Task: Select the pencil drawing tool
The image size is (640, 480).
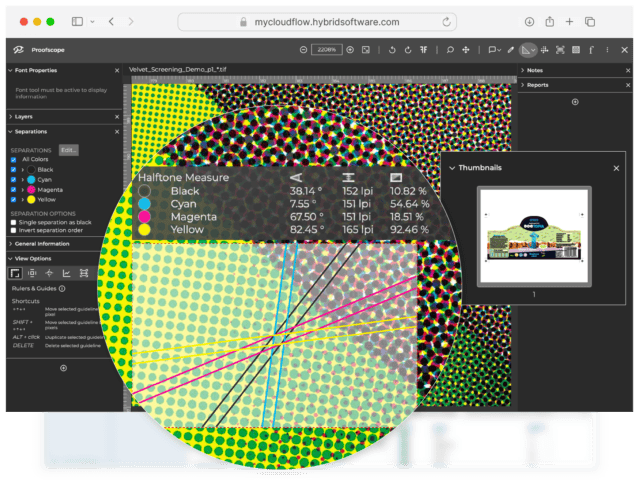Action: click(x=511, y=50)
